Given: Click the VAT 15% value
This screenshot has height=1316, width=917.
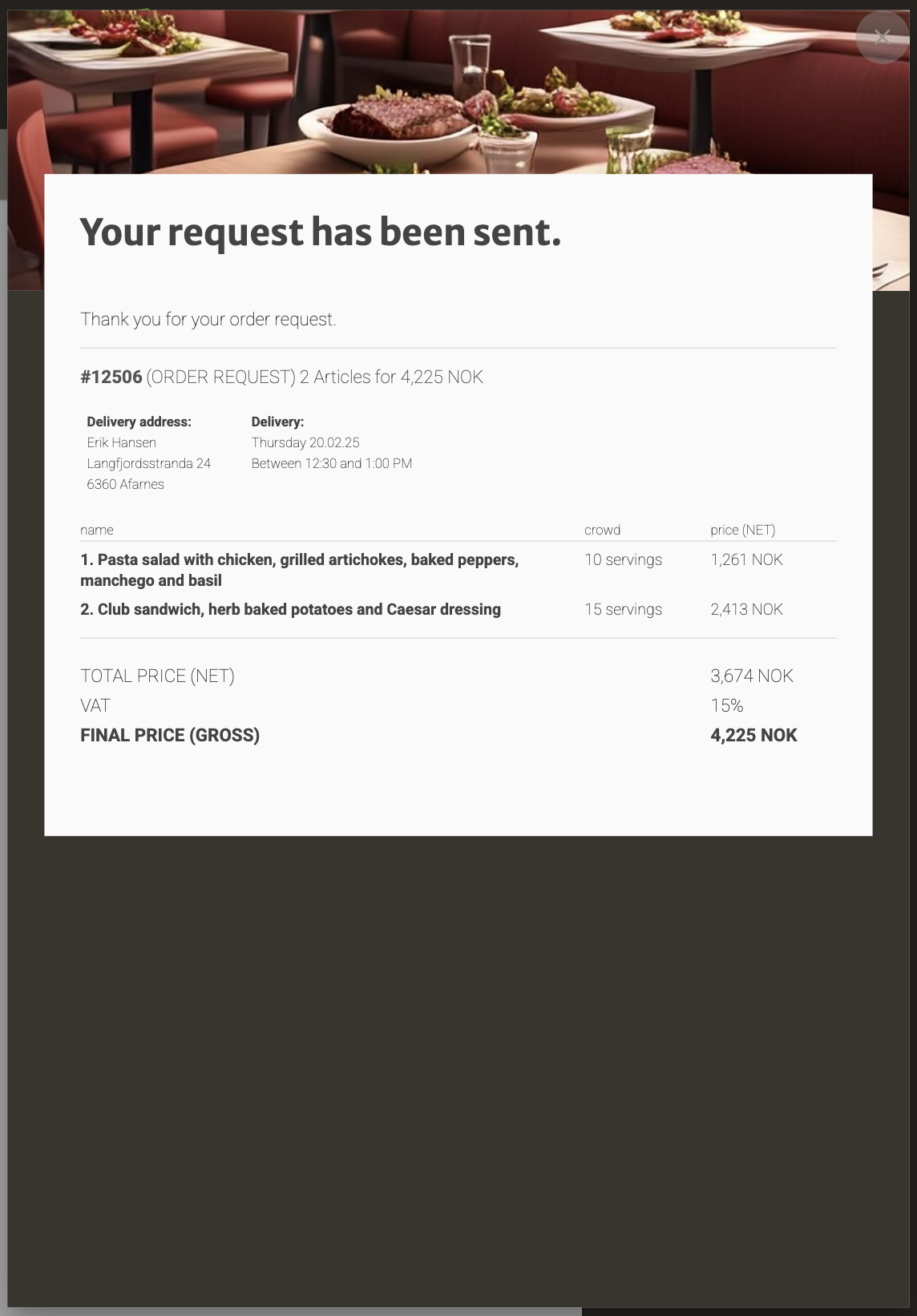Looking at the screenshot, I should pos(727,705).
